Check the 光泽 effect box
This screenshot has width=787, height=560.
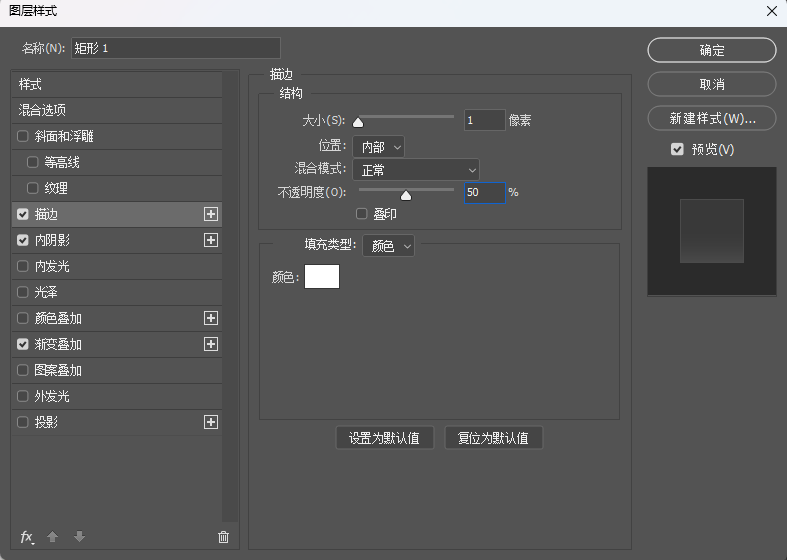[x=23, y=292]
